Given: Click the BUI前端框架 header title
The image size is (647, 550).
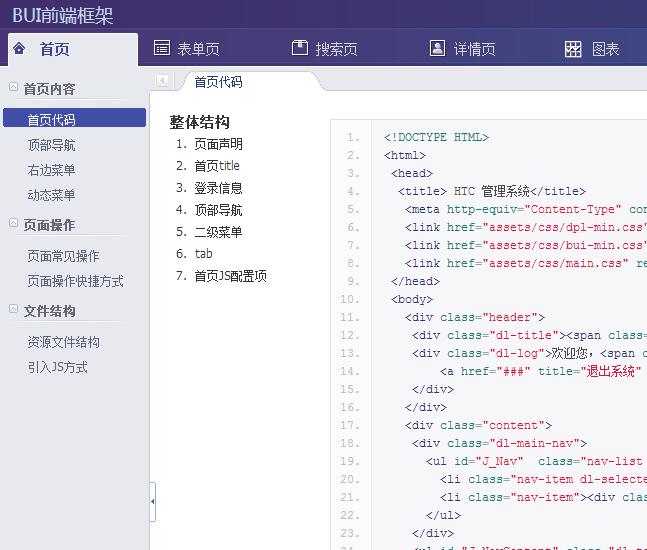Looking at the screenshot, I should tap(63, 15).
